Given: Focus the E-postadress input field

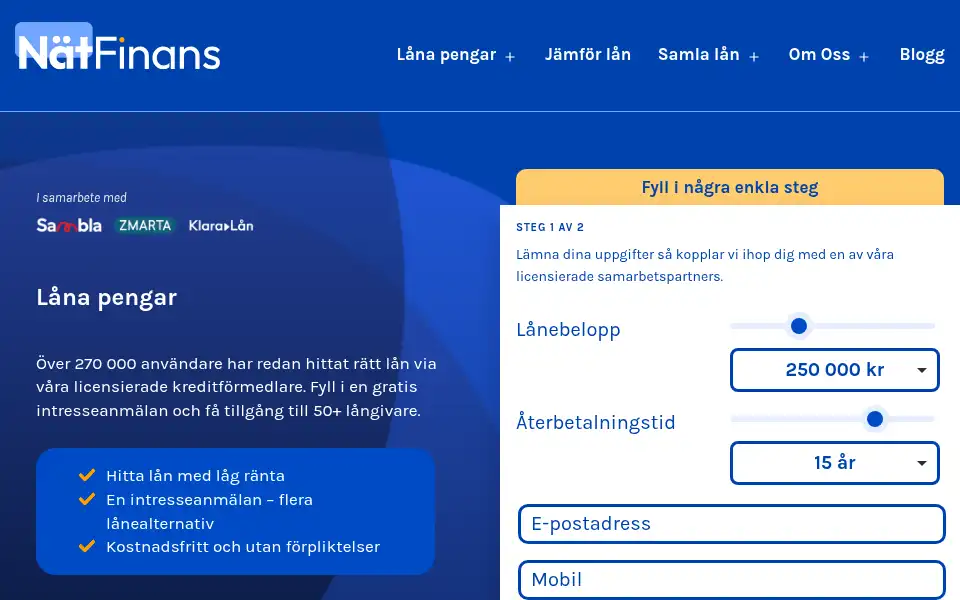Looking at the screenshot, I should tap(732, 524).
